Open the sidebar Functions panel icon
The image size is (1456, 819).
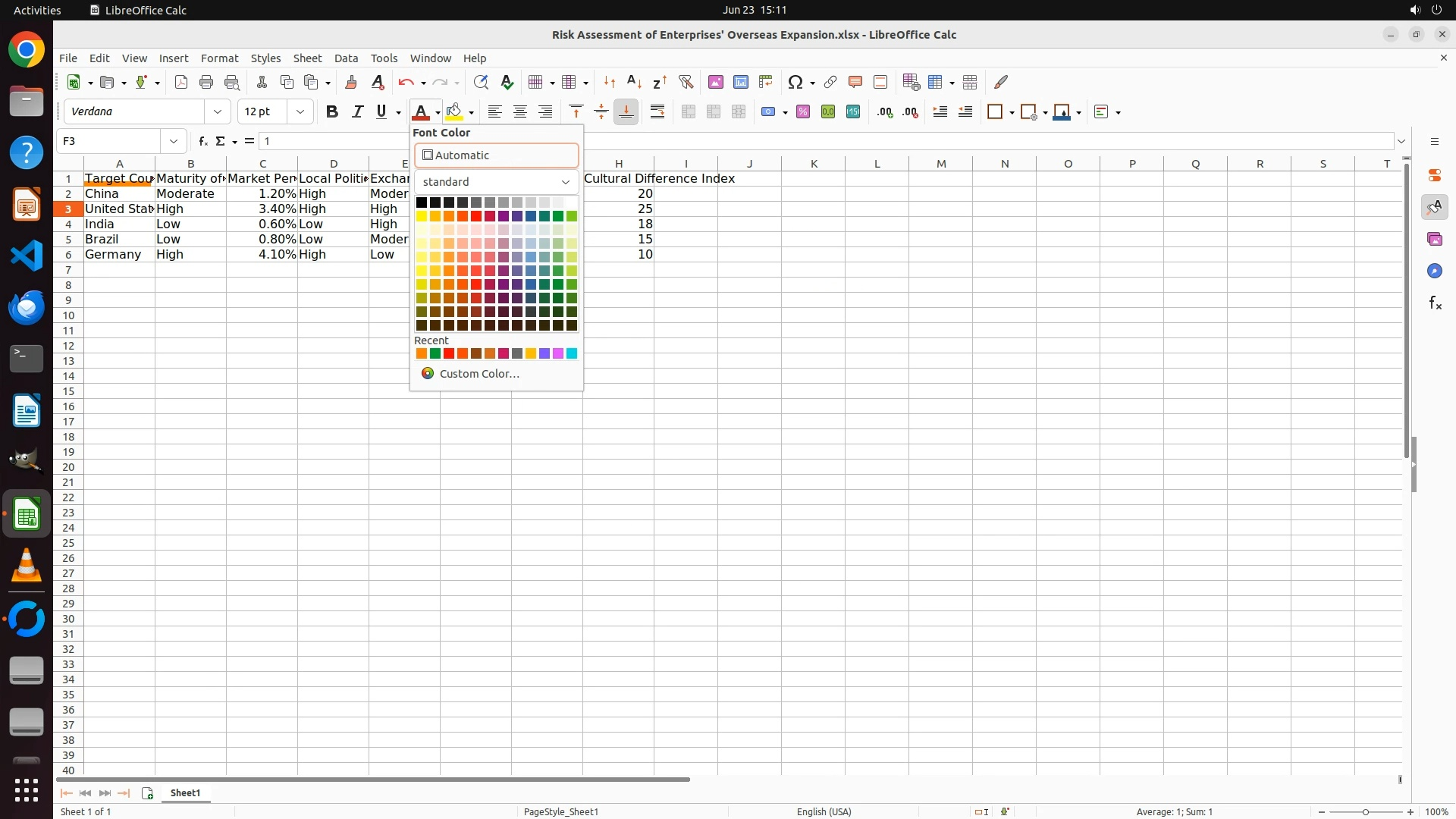[1435, 303]
